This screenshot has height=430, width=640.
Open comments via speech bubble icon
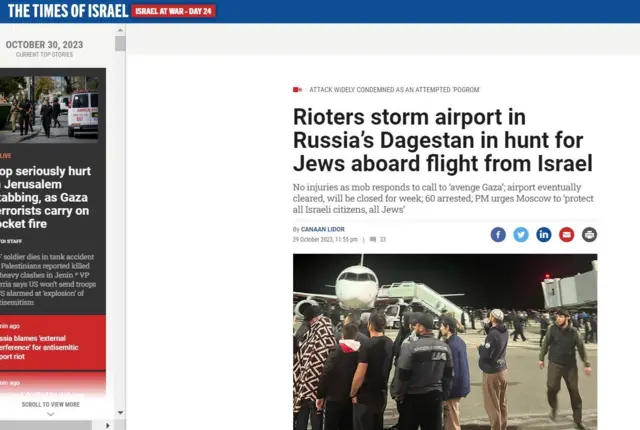373,239
